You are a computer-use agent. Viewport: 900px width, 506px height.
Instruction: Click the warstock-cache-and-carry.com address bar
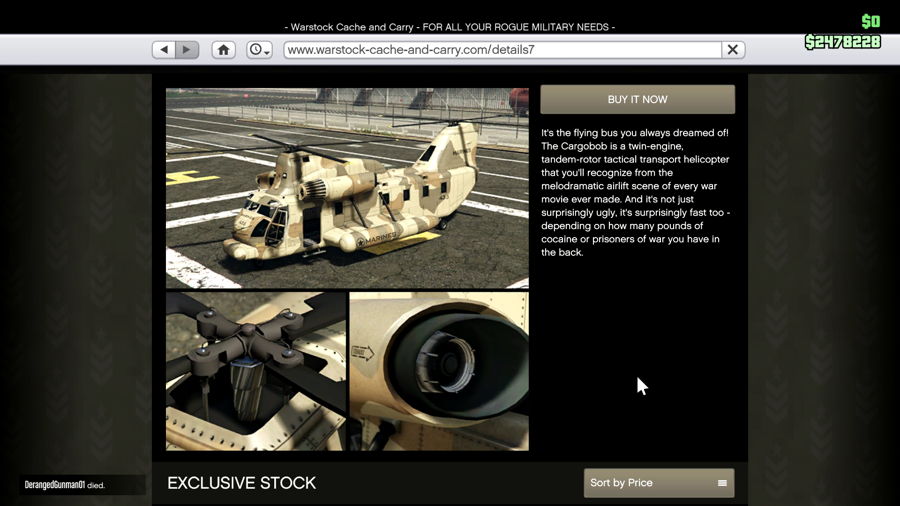[x=502, y=50]
